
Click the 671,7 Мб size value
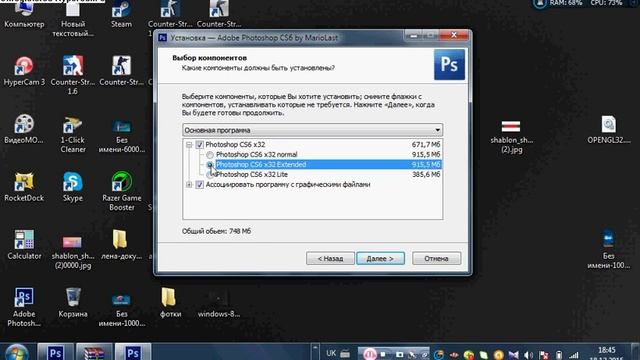point(426,144)
